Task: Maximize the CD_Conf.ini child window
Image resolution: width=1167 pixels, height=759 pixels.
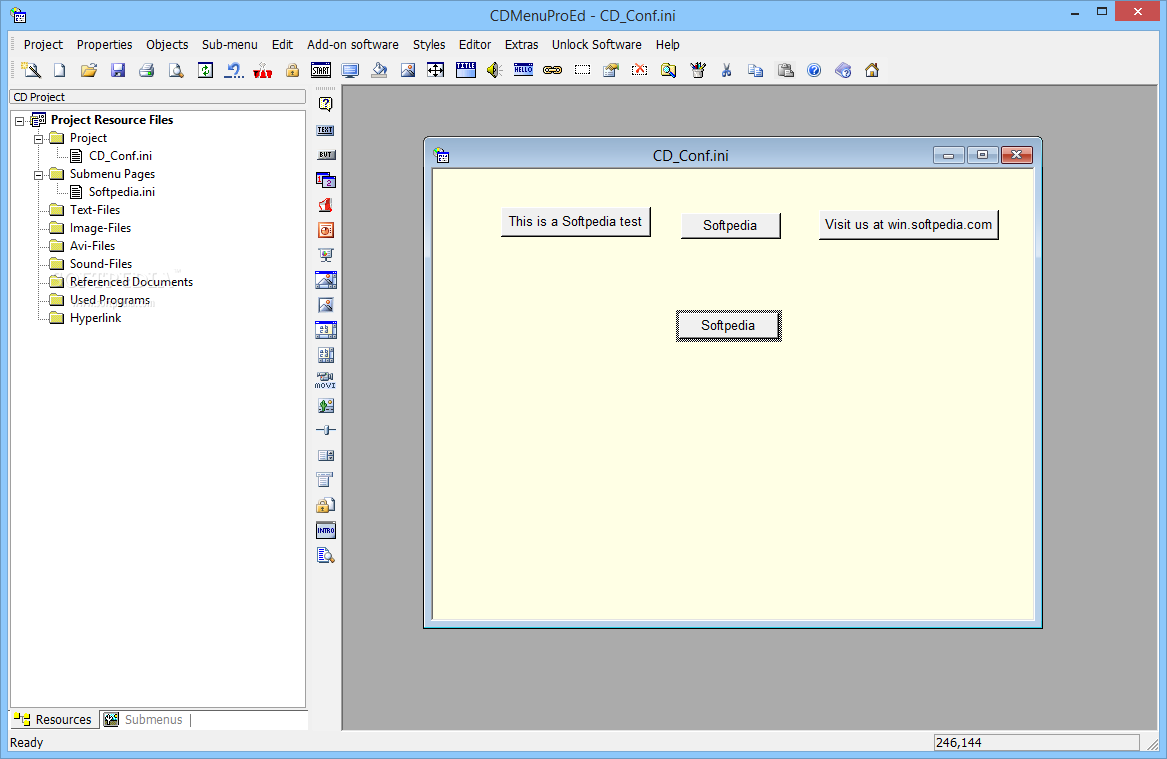Action: coord(982,155)
